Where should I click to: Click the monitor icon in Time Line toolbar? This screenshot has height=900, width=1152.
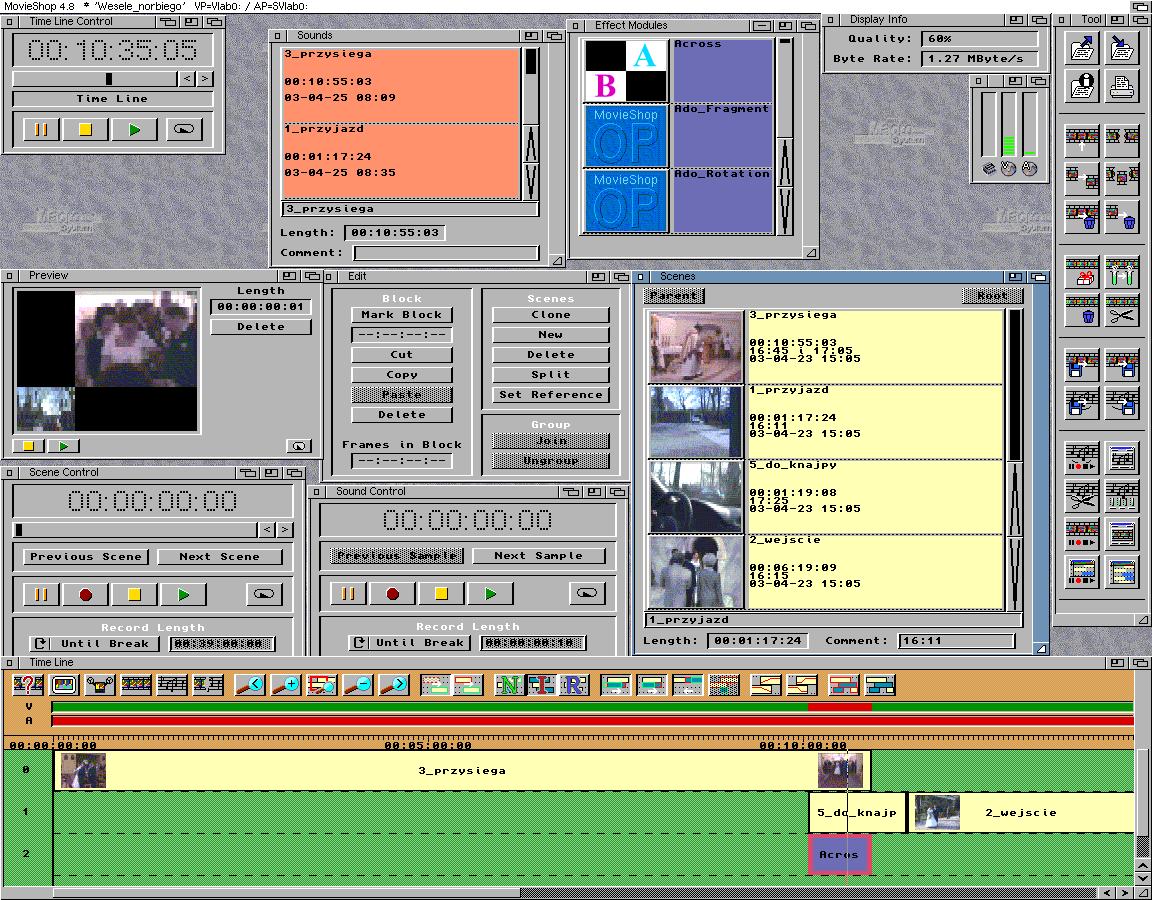[x=64, y=685]
